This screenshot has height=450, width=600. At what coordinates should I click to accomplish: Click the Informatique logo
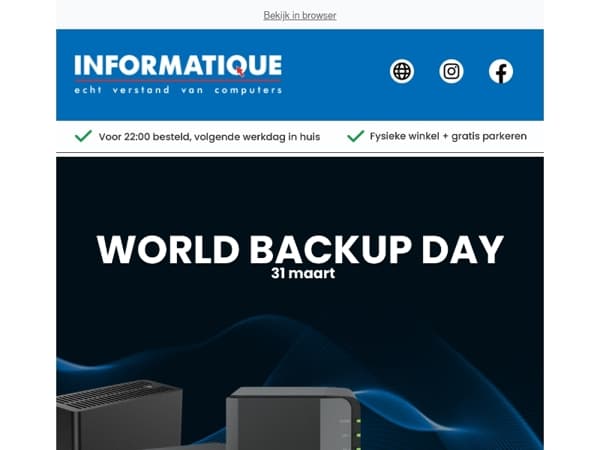[x=178, y=68]
